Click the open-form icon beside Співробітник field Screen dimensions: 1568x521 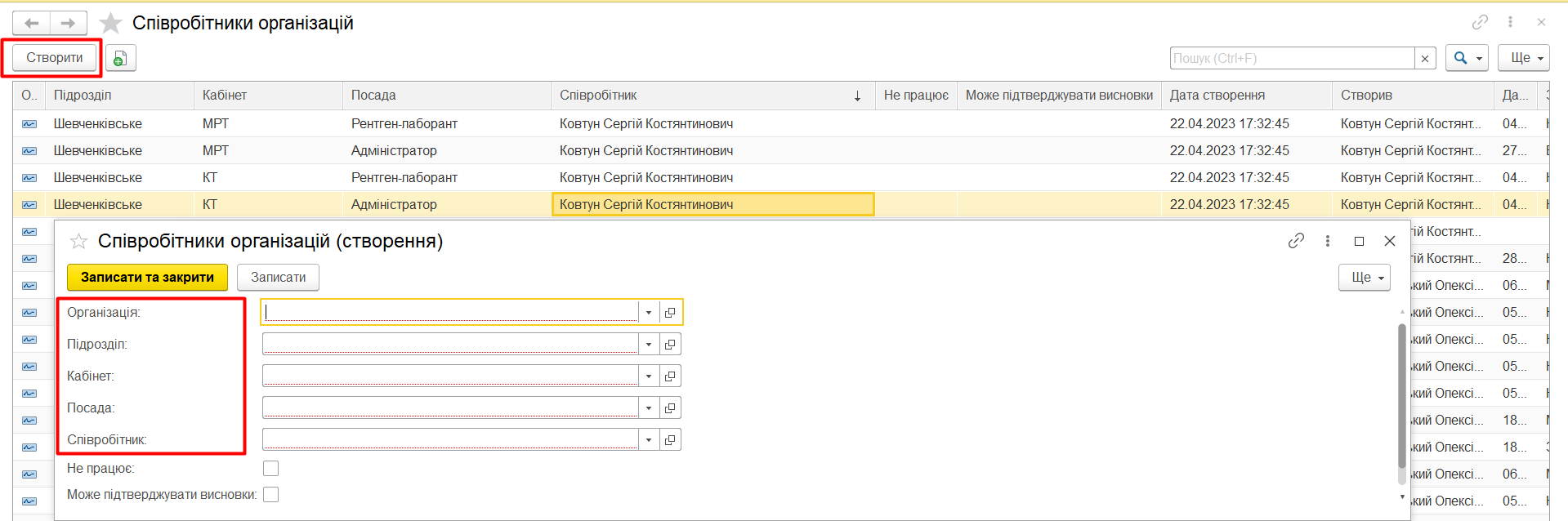670,440
